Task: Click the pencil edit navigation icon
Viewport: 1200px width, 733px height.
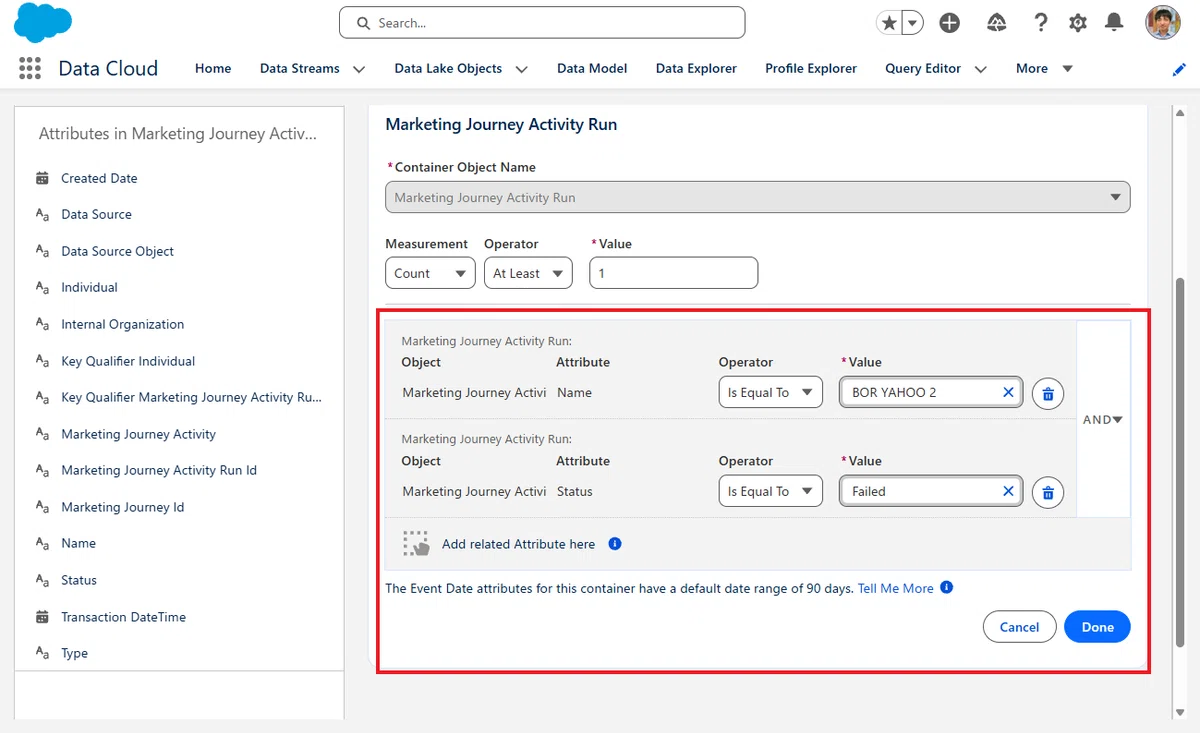Action: [1179, 69]
